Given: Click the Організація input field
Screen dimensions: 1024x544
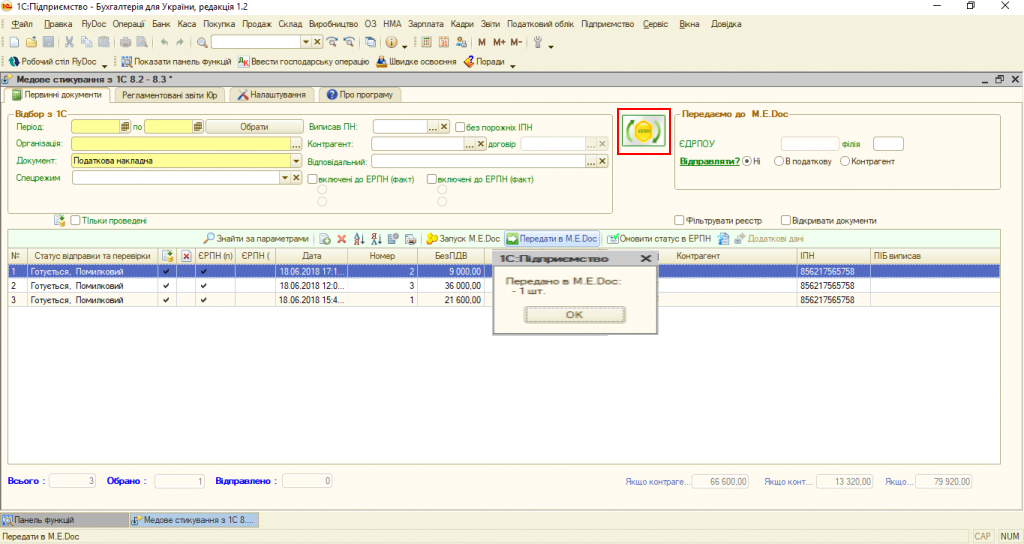Looking at the screenshot, I should tap(181, 144).
